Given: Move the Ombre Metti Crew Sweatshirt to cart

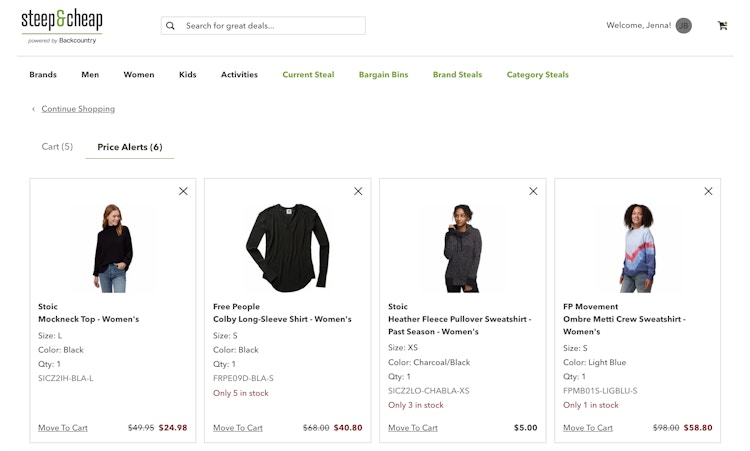Looking at the screenshot, I should pyautogui.click(x=588, y=428).
